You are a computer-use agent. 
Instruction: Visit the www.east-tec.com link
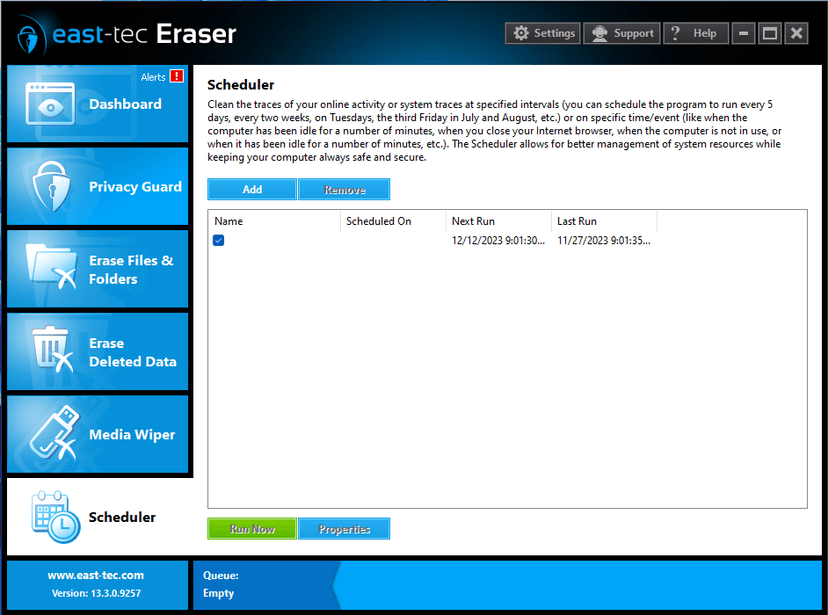click(96, 575)
